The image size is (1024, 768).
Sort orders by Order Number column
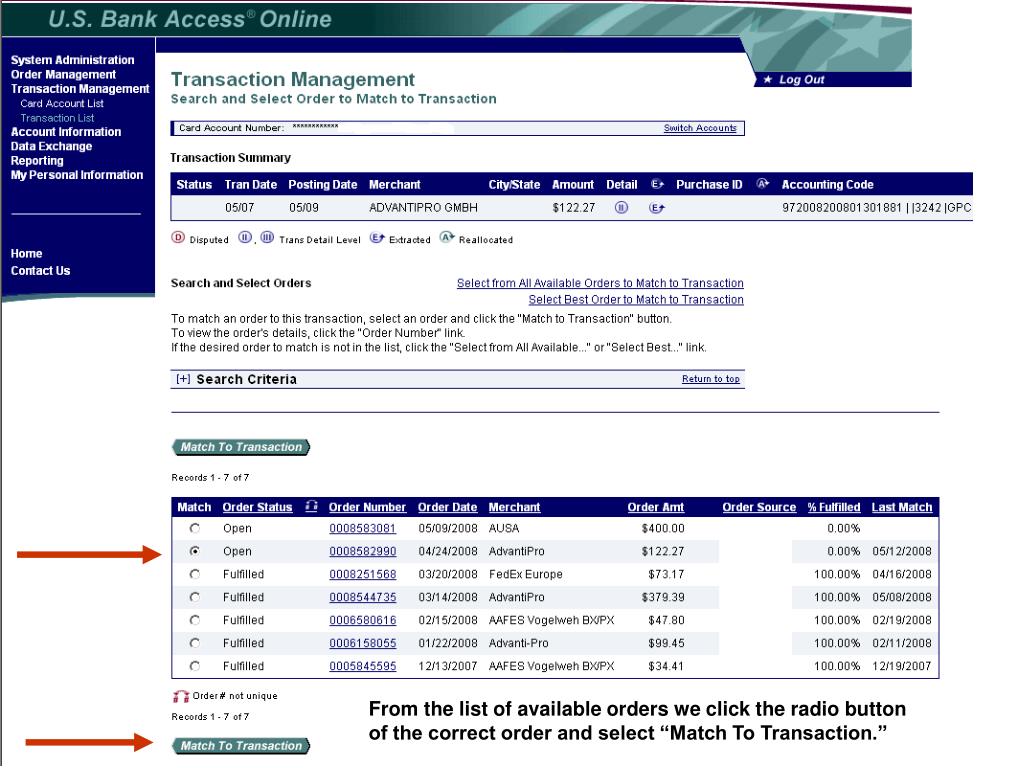367,507
